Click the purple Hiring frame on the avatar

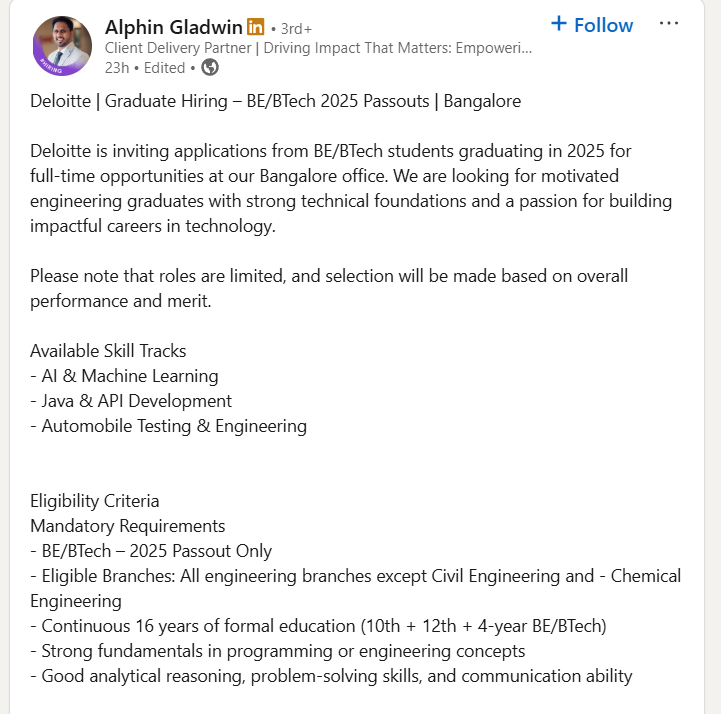(48, 67)
